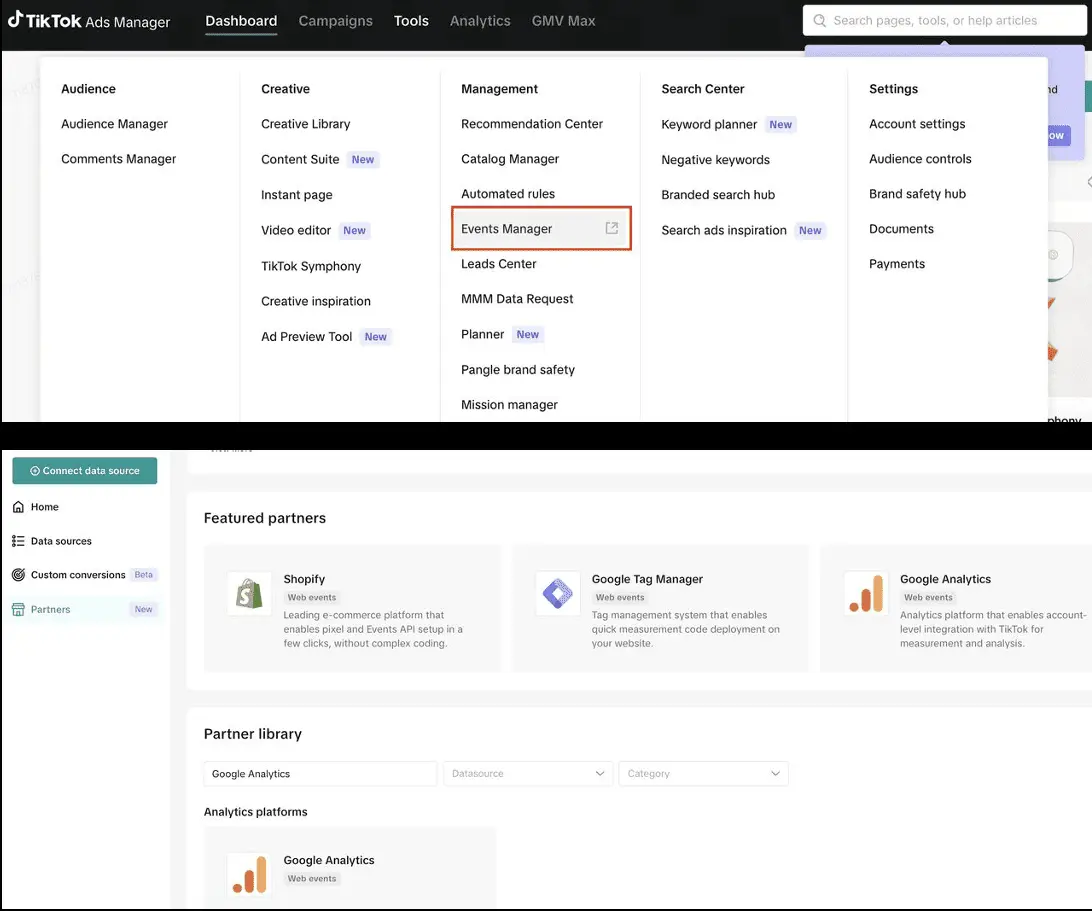Open Branded search hub
Image resolution: width=1092 pixels, height=911 pixels.
(x=718, y=195)
